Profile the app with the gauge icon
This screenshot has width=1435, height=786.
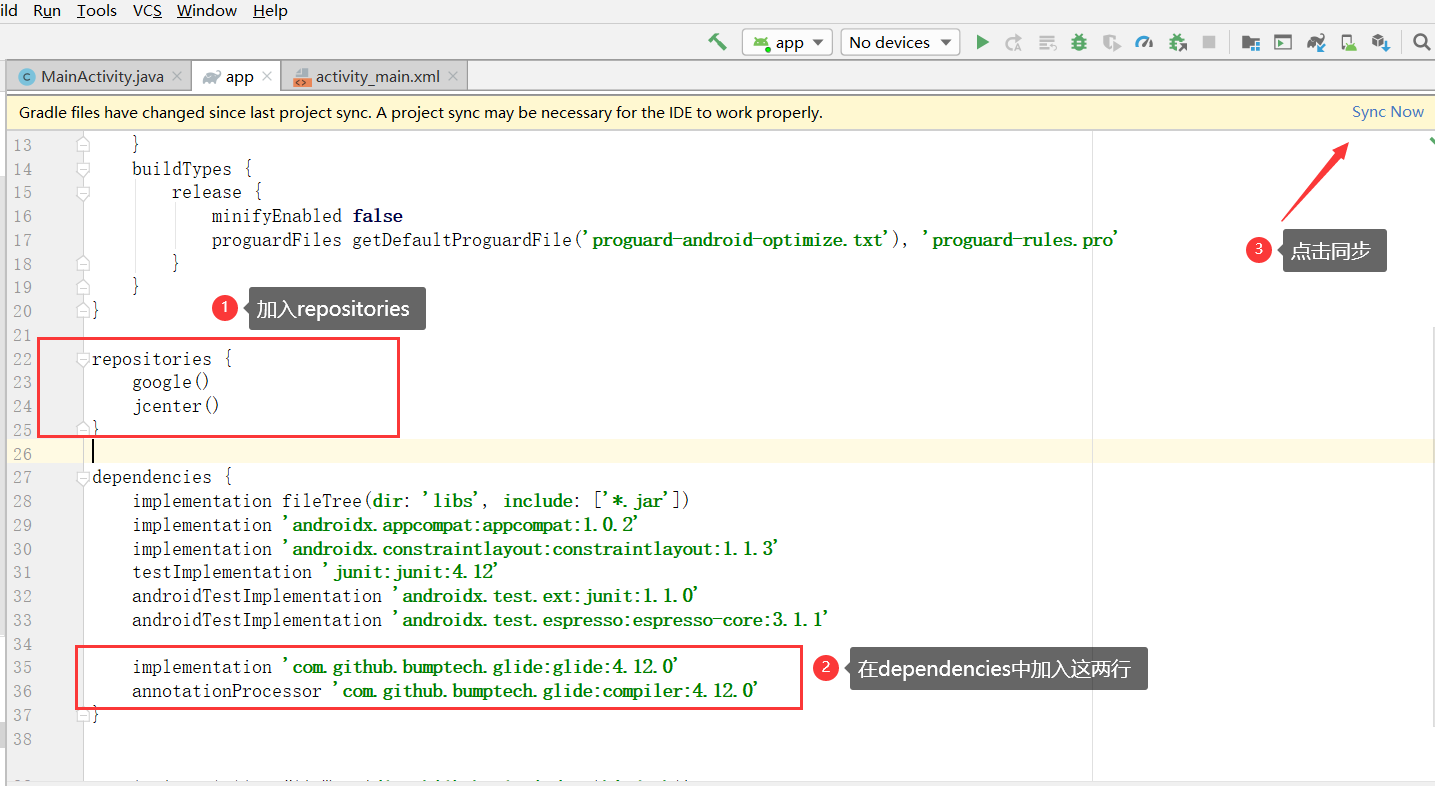point(1146,42)
